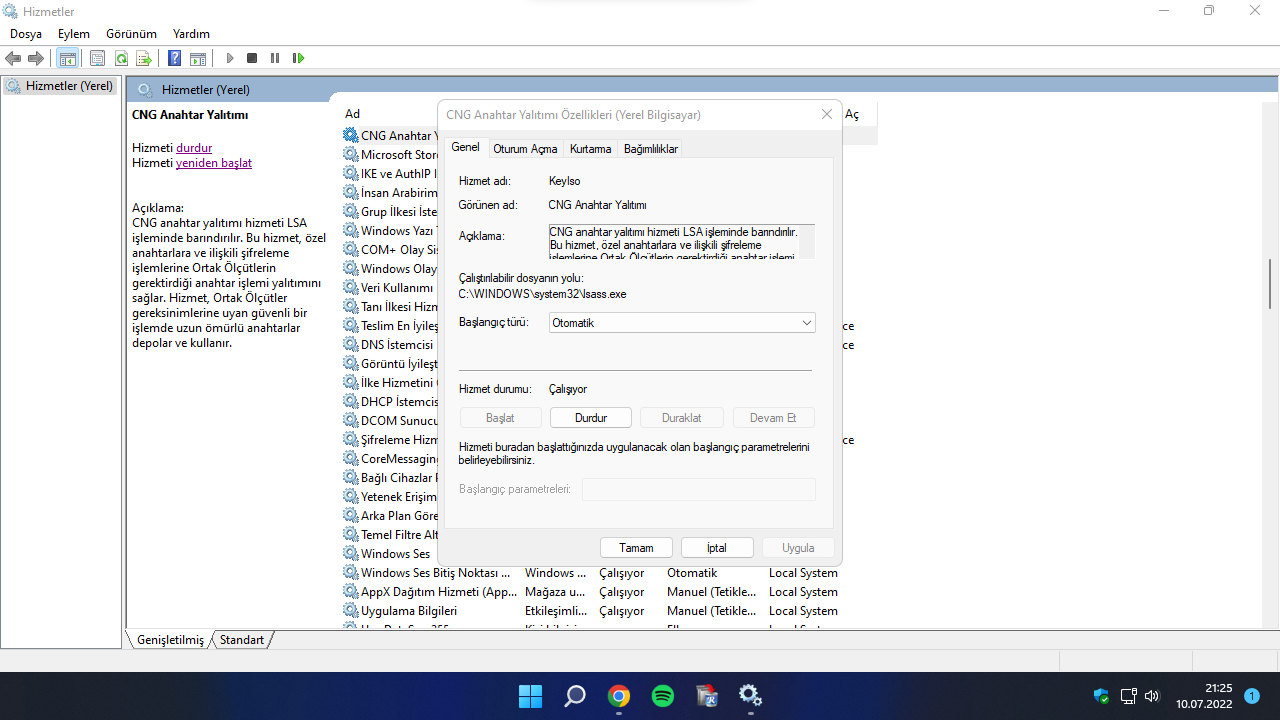Screen dimensions: 1280x720
Task: Open the Yardım menu
Action: [x=191, y=34]
